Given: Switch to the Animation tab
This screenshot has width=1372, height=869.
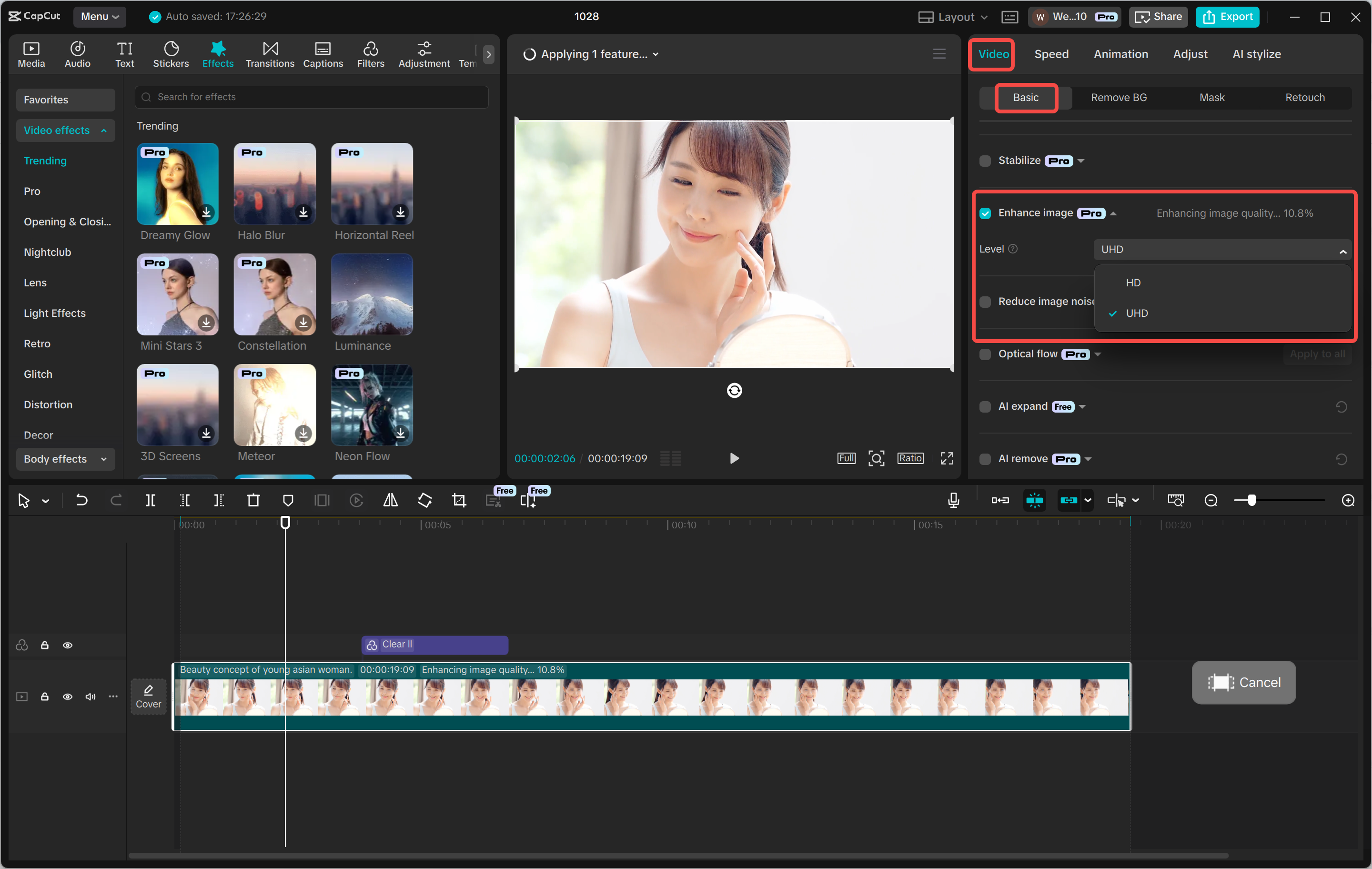Looking at the screenshot, I should 1120,53.
